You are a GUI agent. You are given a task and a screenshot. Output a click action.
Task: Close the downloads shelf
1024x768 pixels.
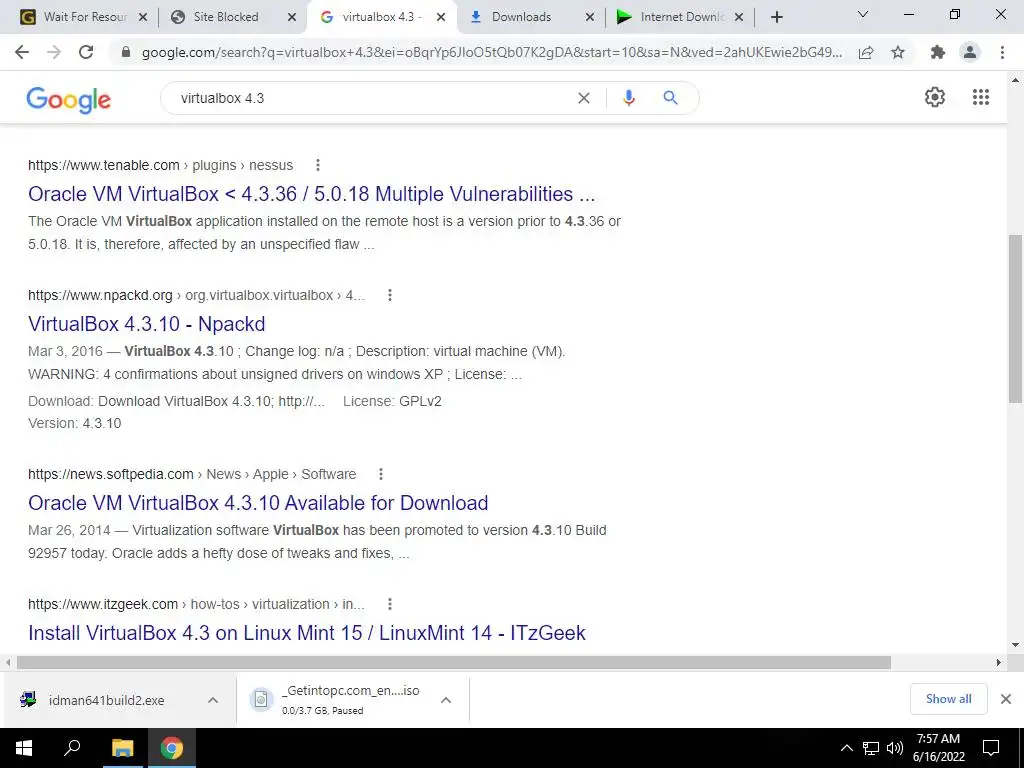point(1006,699)
